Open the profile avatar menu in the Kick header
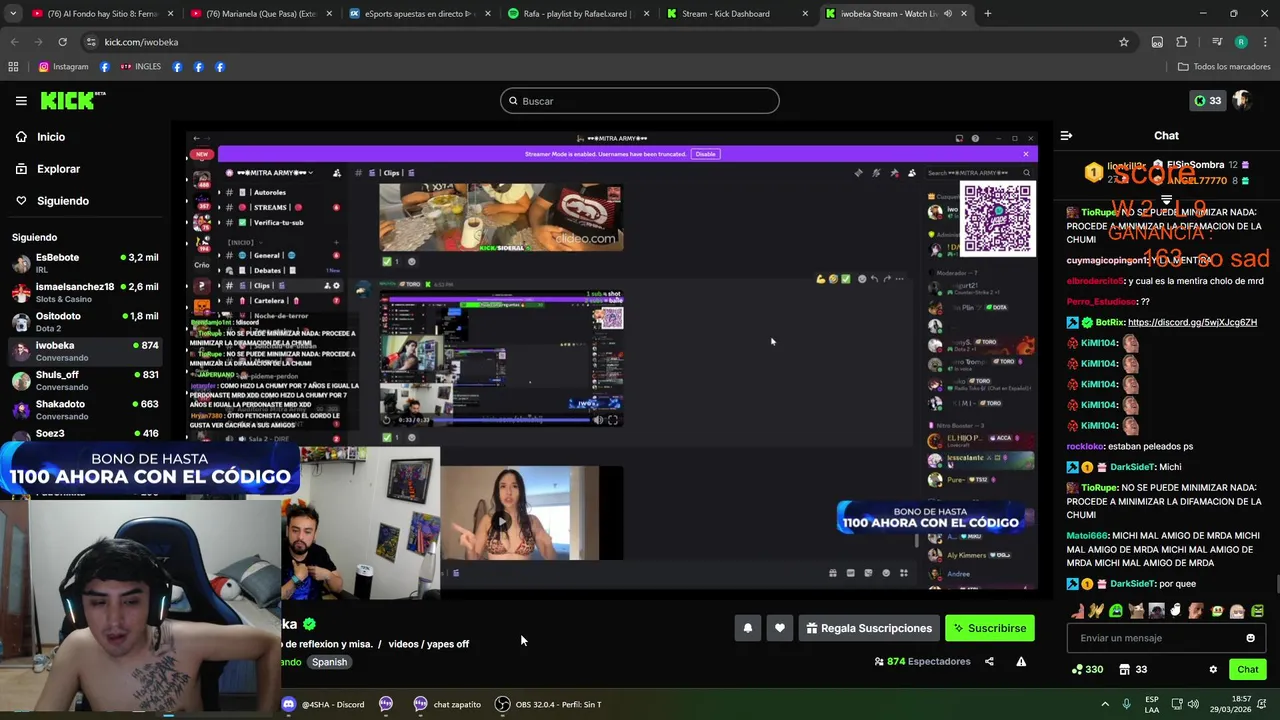 pos(1242,101)
